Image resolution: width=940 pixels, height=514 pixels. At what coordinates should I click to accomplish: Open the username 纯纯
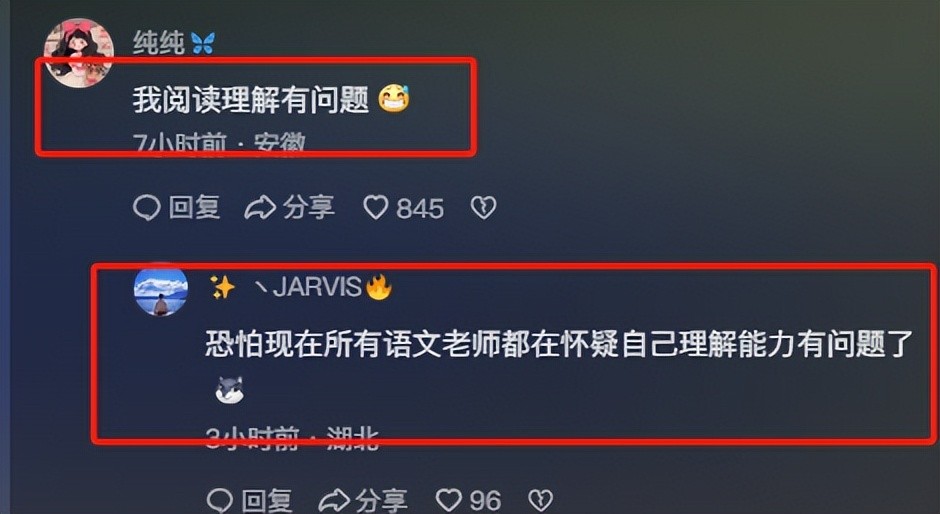point(159,43)
